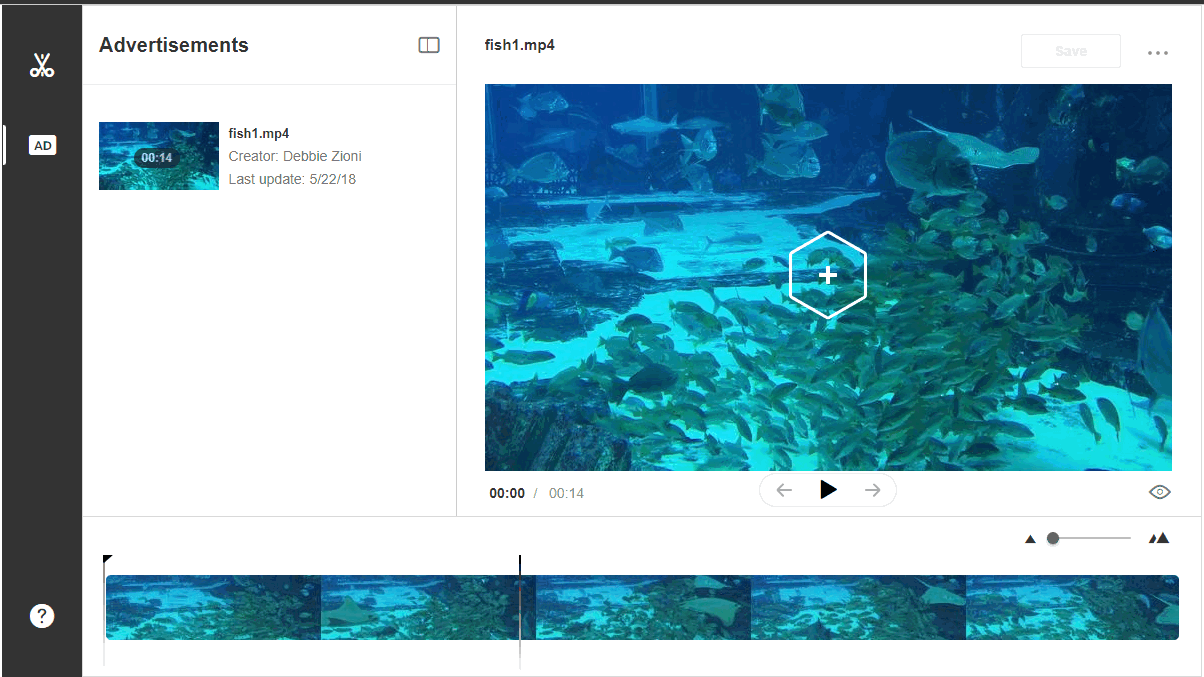Click the zoom slider handle
This screenshot has width=1204, height=677.
[x=1053, y=538]
